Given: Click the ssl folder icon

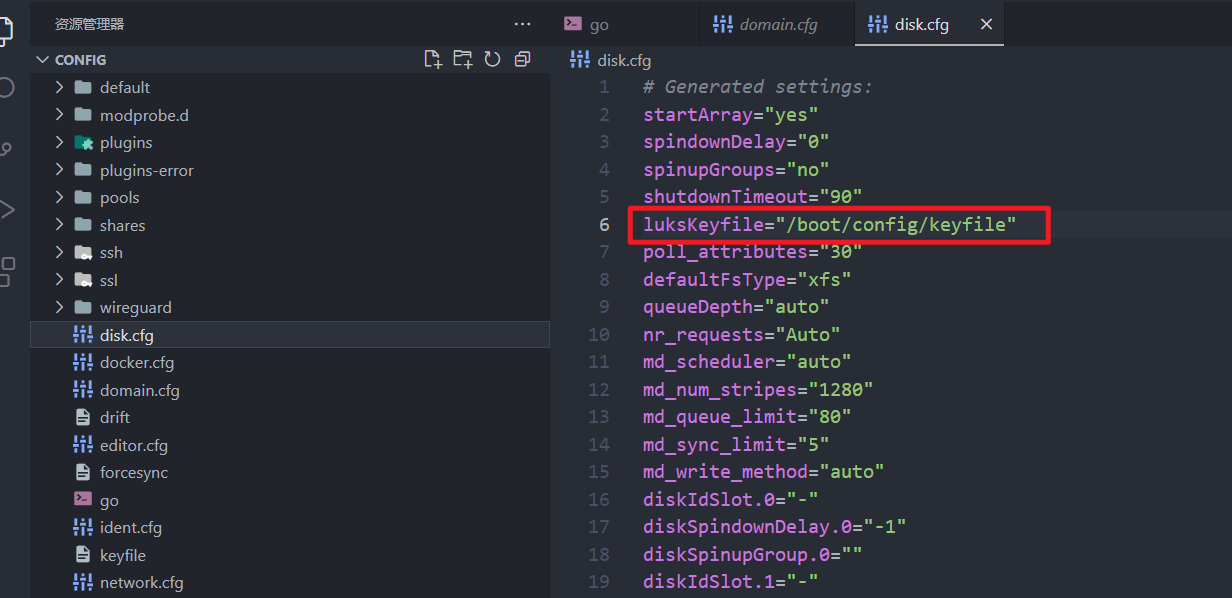Looking at the screenshot, I should click(83, 280).
